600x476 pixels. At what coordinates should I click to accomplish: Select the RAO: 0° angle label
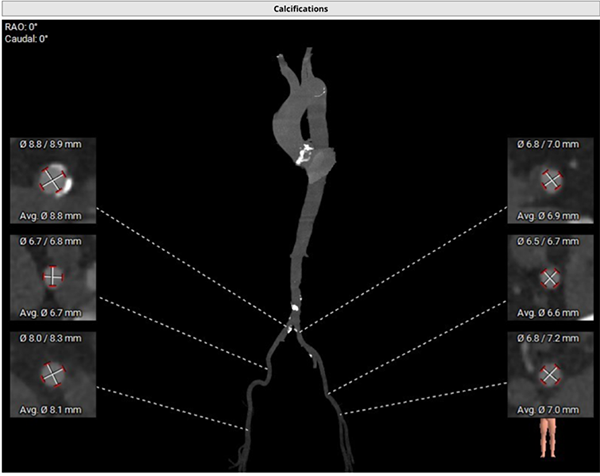21,27
